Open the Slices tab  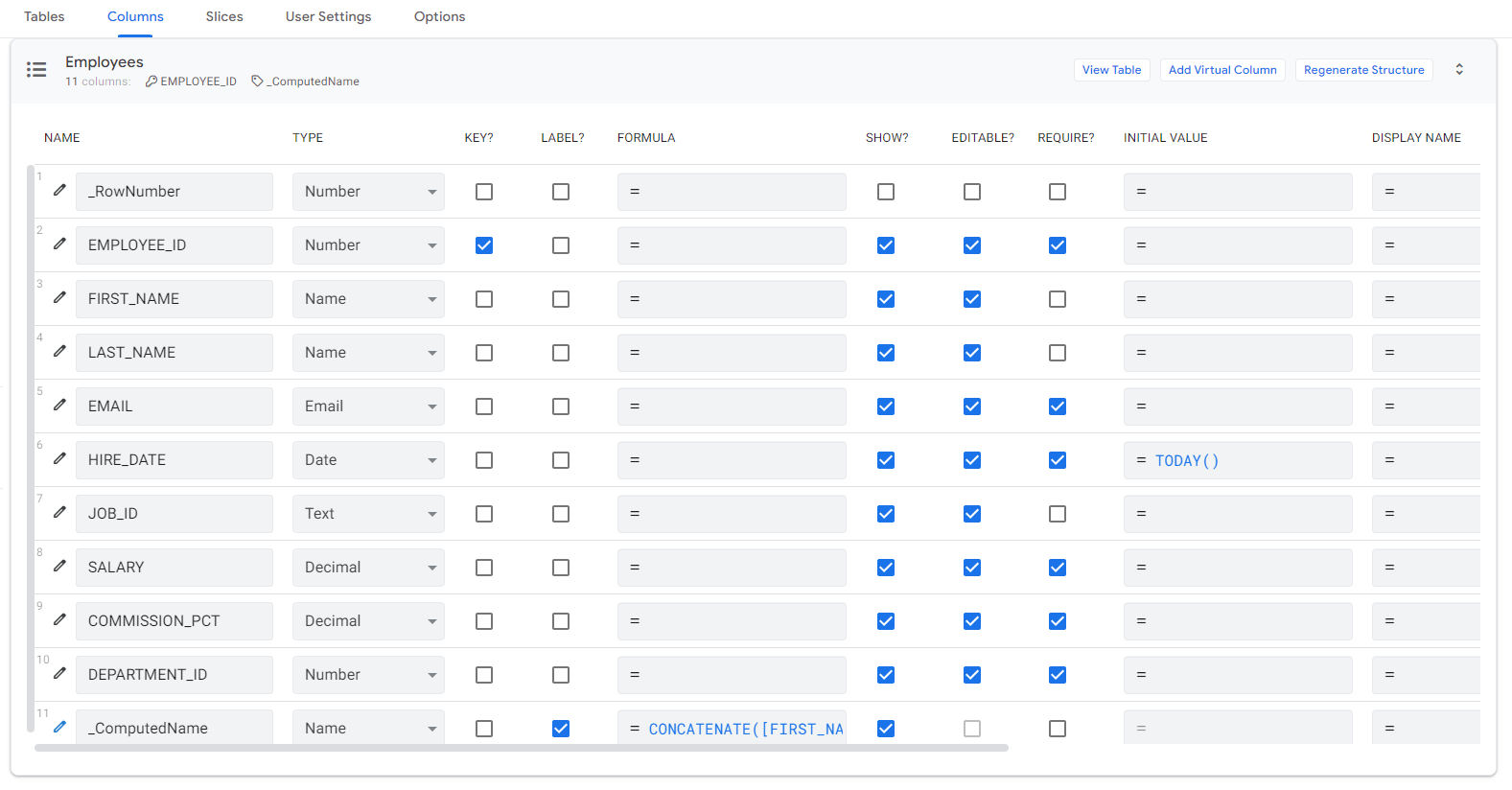point(224,17)
